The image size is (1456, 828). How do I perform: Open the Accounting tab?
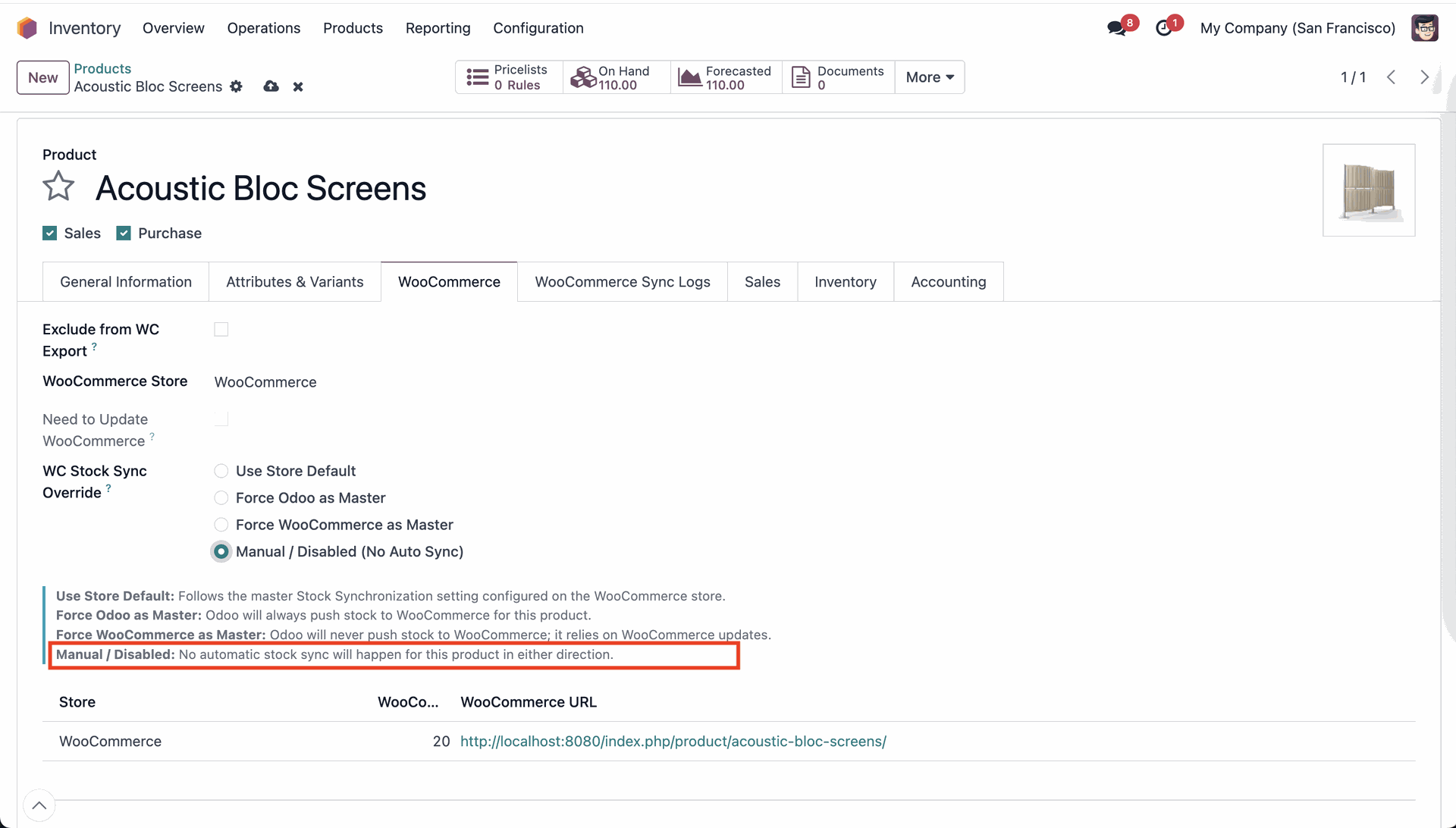[949, 282]
